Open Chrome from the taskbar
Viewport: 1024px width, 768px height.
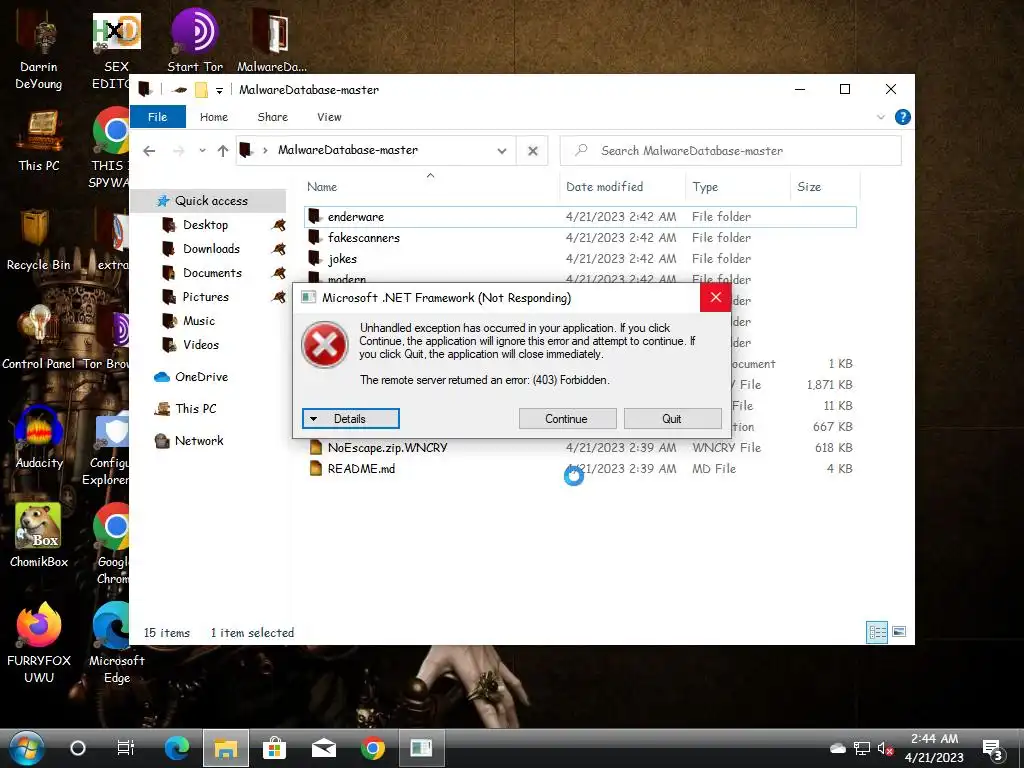373,748
